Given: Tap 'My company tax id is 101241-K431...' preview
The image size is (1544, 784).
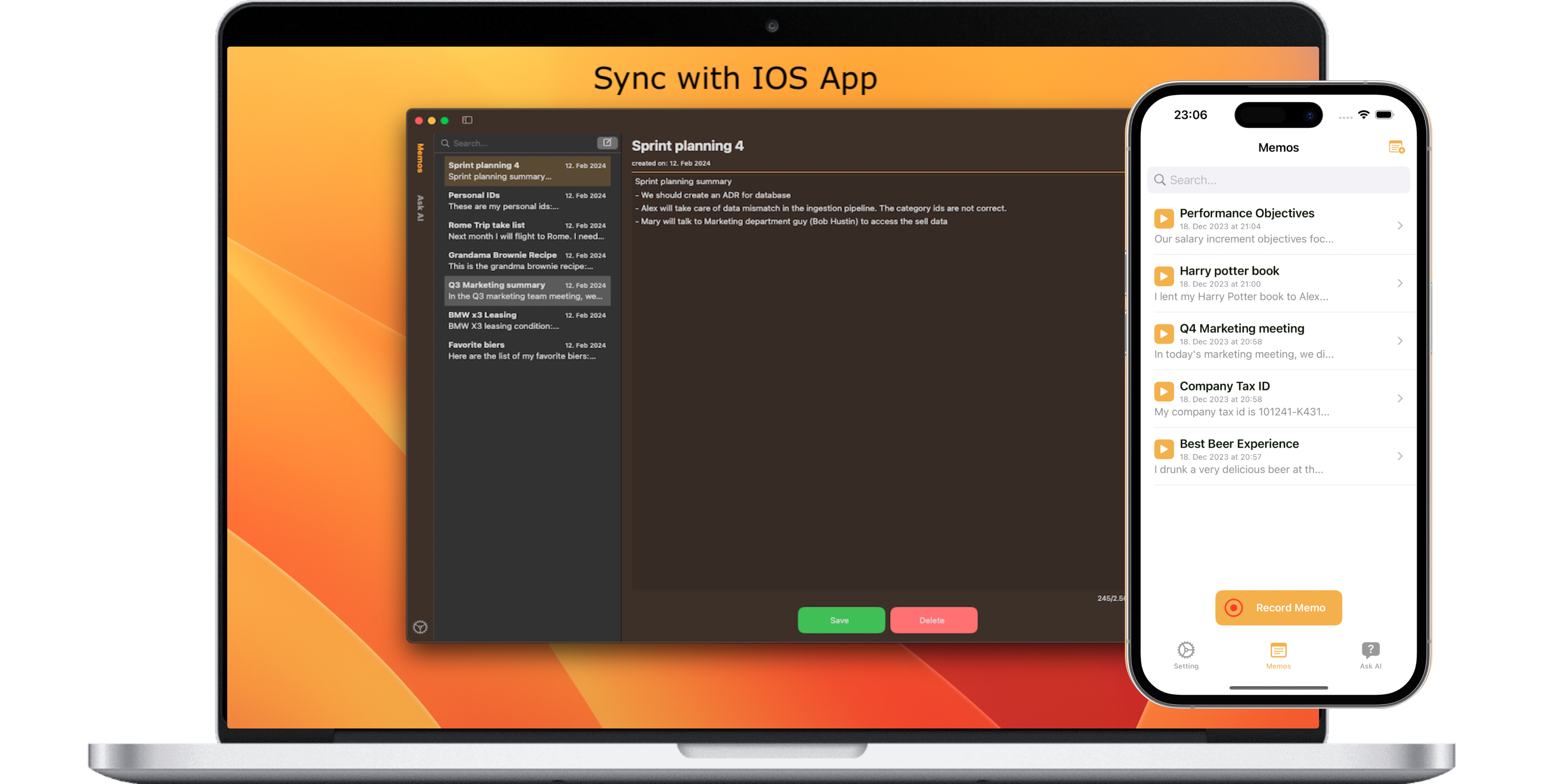Looking at the screenshot, I should (x=1241, y=412).
